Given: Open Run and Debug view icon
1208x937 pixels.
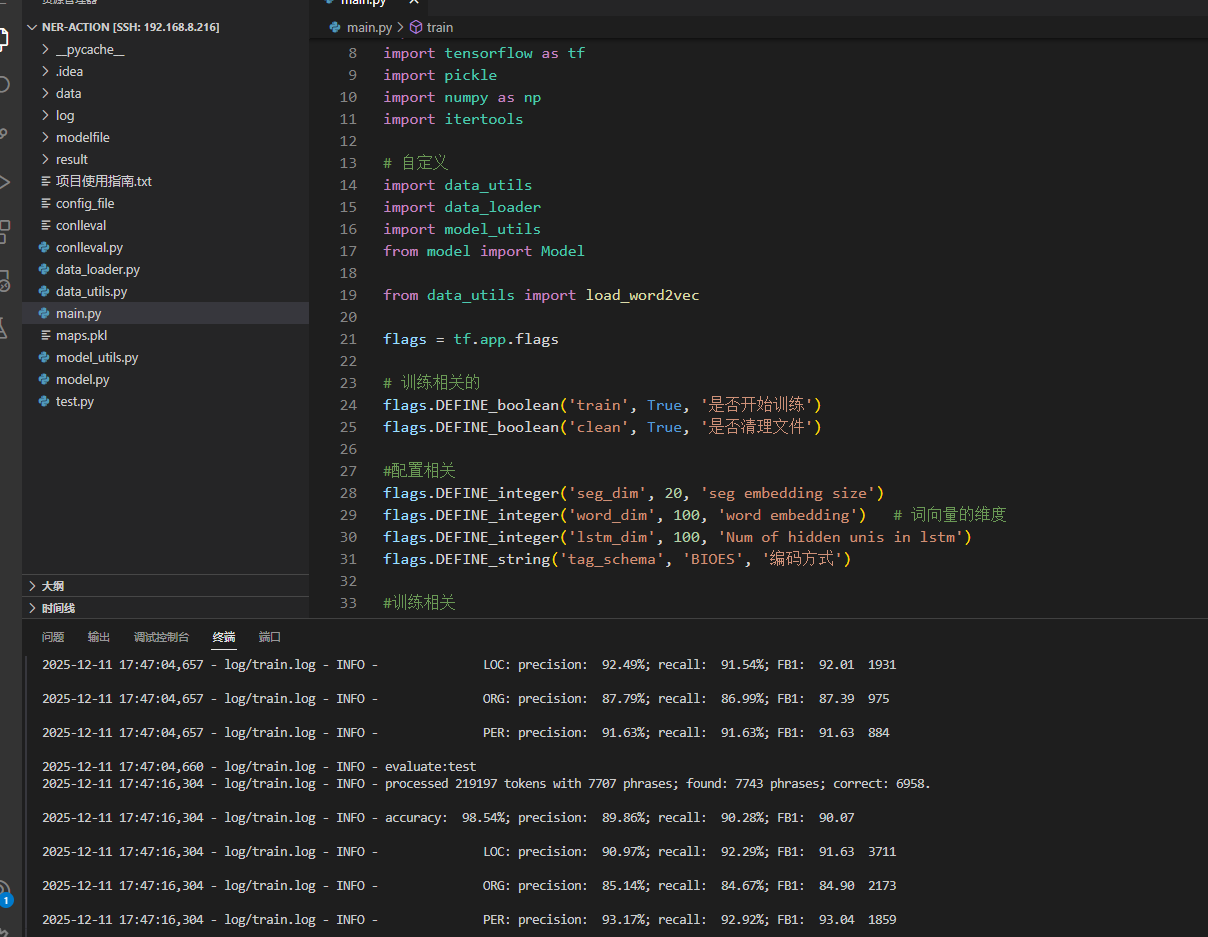Looking at the screenshot, I should pos(3,182).
